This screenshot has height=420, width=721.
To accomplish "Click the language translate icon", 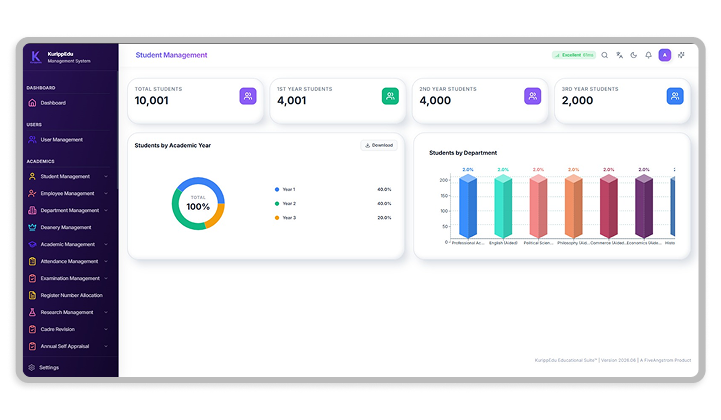I will click(619, 55).
